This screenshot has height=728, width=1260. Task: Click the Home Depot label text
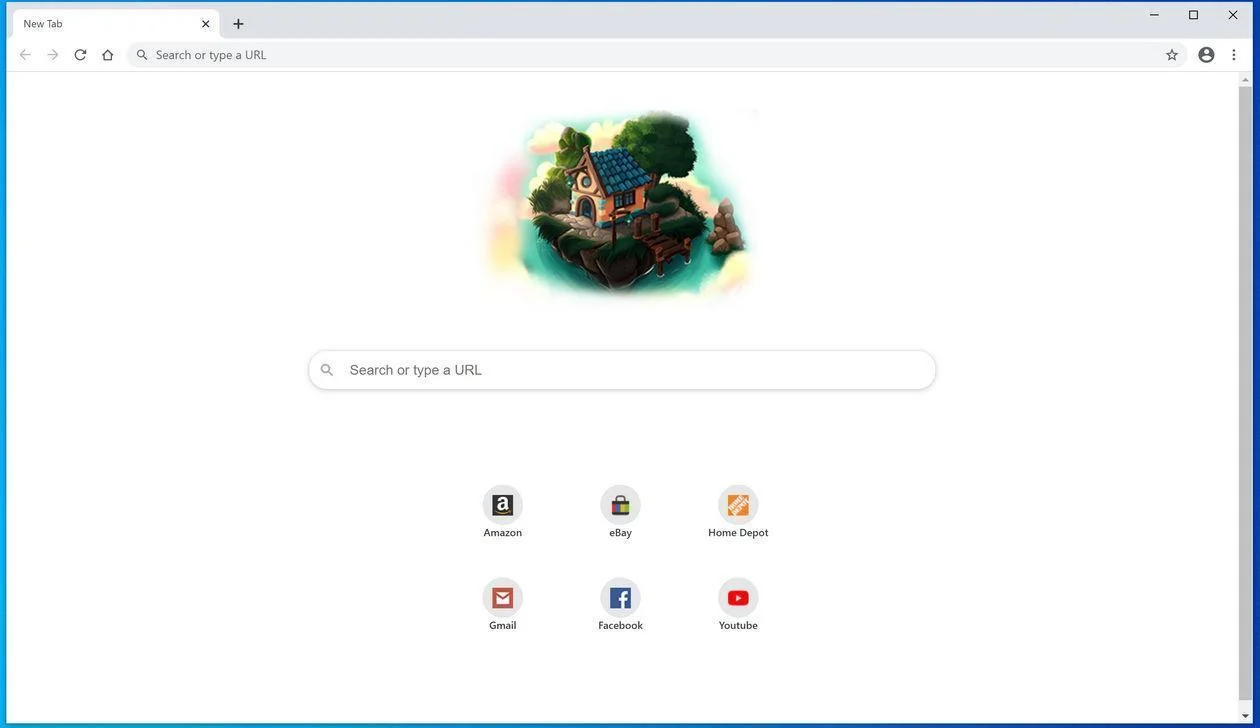[x=738, y=533]
